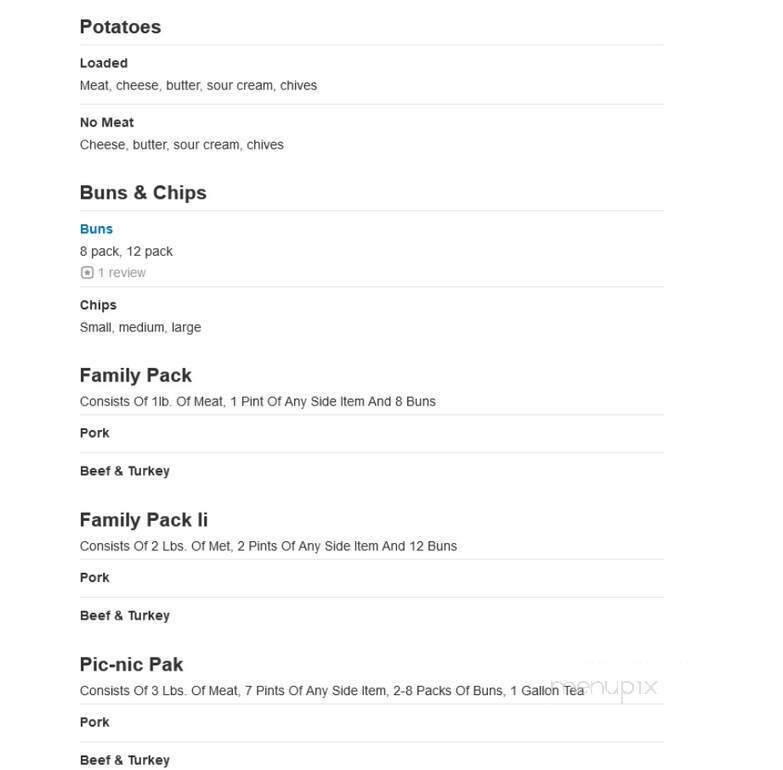783x770 pixels.
Task: Click the Family Pack Ii heading
Action: [x=144, y=520]
